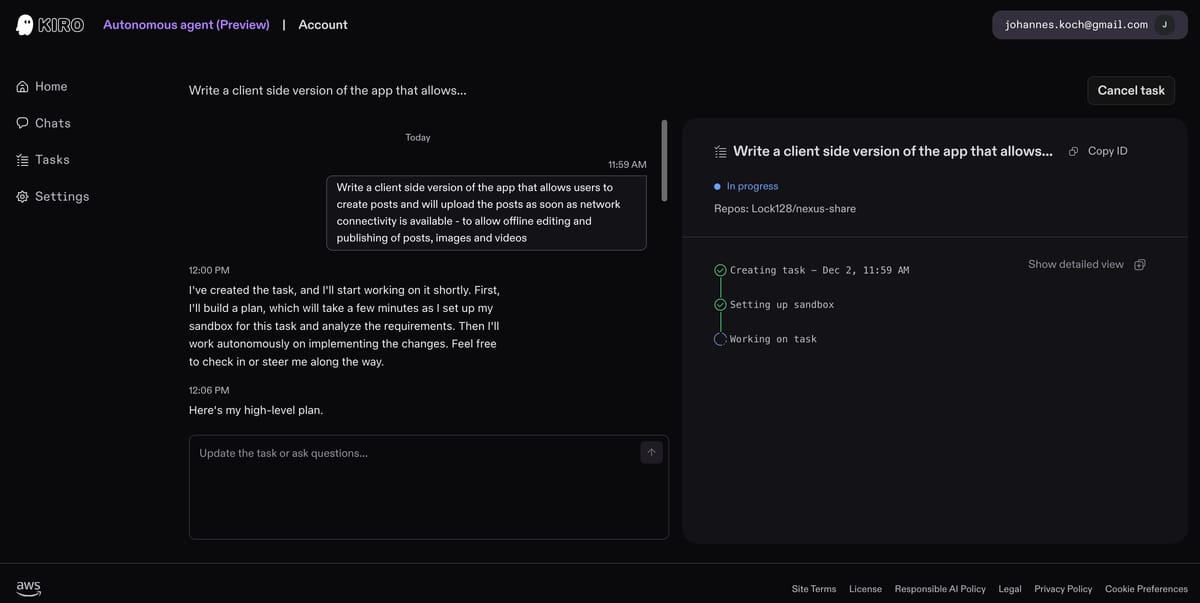The height and width of the screenshot is (603, 1200).
Task: Click the copy icon beside Copy ID
Action: (1073, 151)
